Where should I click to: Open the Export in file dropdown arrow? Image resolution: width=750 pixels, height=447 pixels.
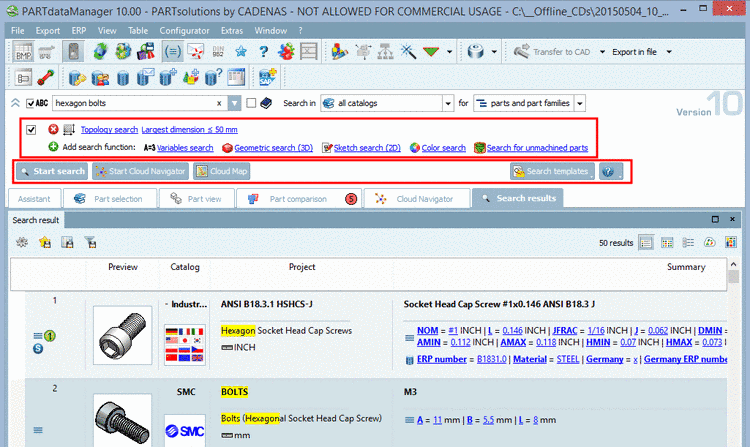pos(669,52)
